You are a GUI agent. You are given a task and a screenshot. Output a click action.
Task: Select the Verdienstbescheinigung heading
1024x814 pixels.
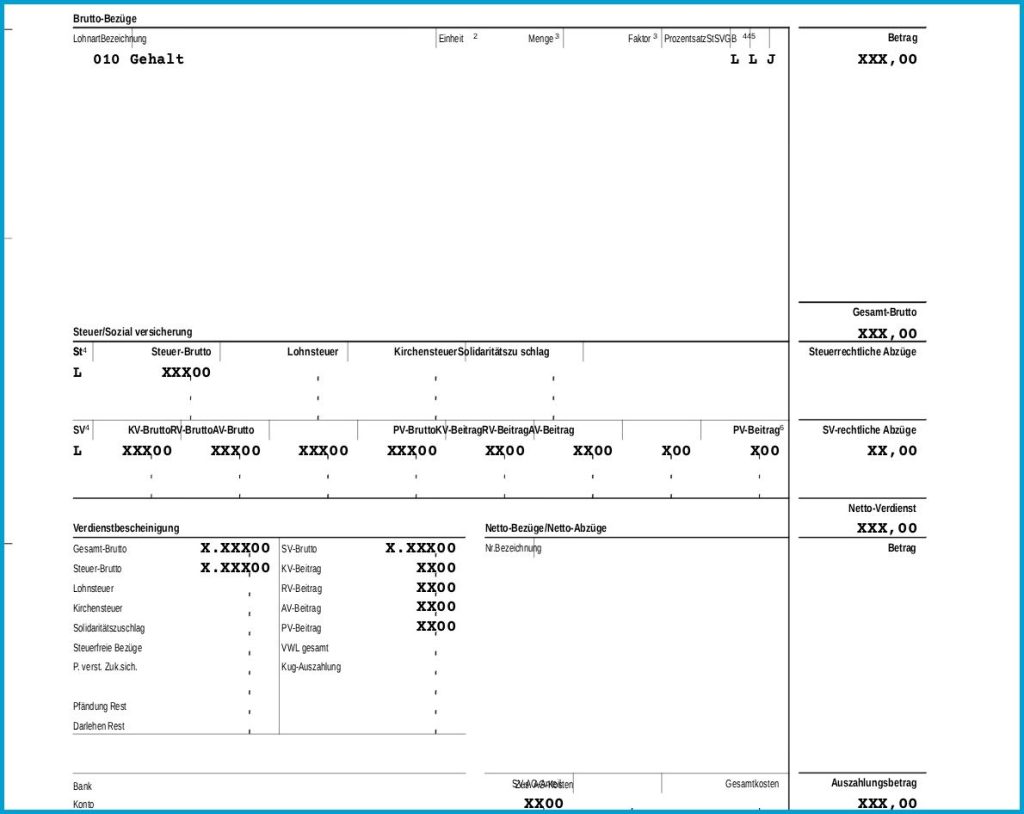(x=126, y=528)
